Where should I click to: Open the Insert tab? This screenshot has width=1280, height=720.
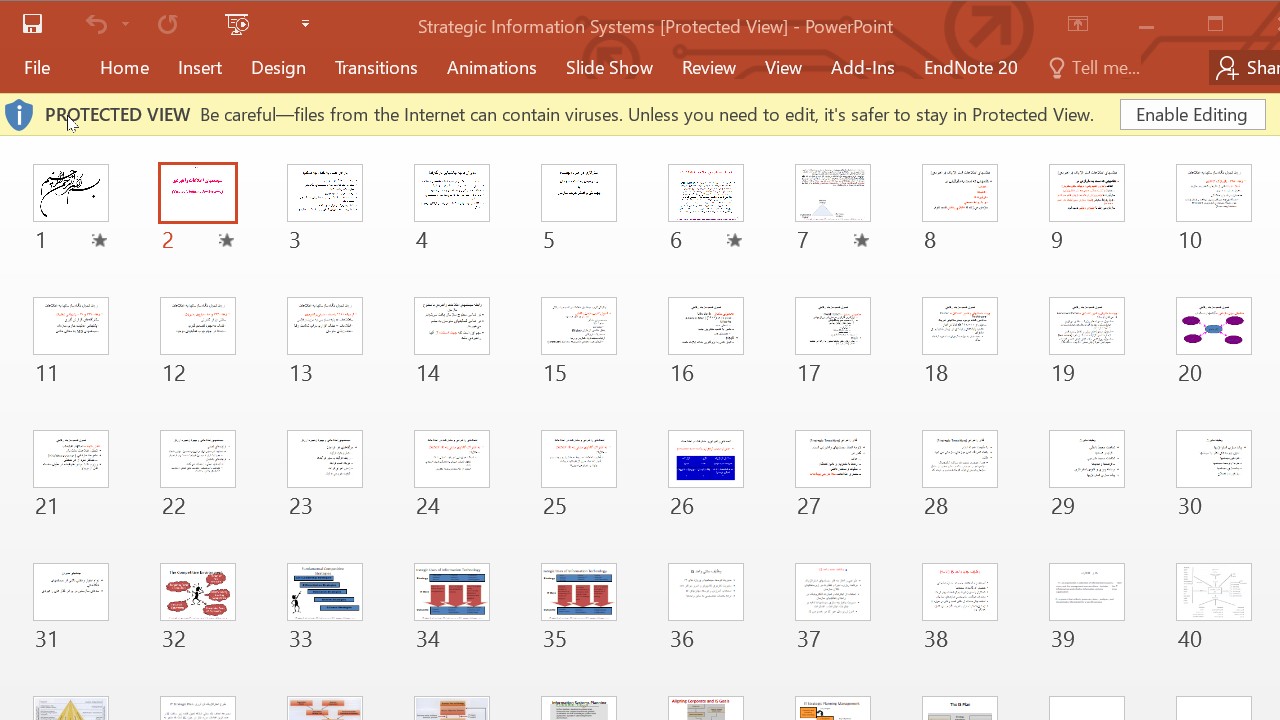point(200,68)
